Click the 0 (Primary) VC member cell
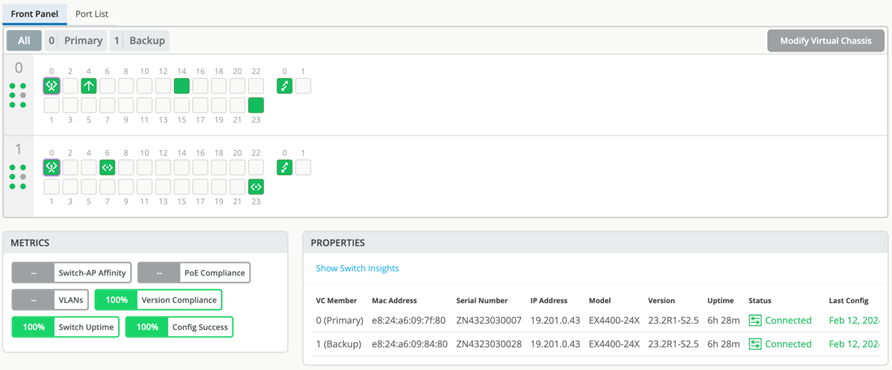This screenshot has height=370, width=892. point(340,320)
